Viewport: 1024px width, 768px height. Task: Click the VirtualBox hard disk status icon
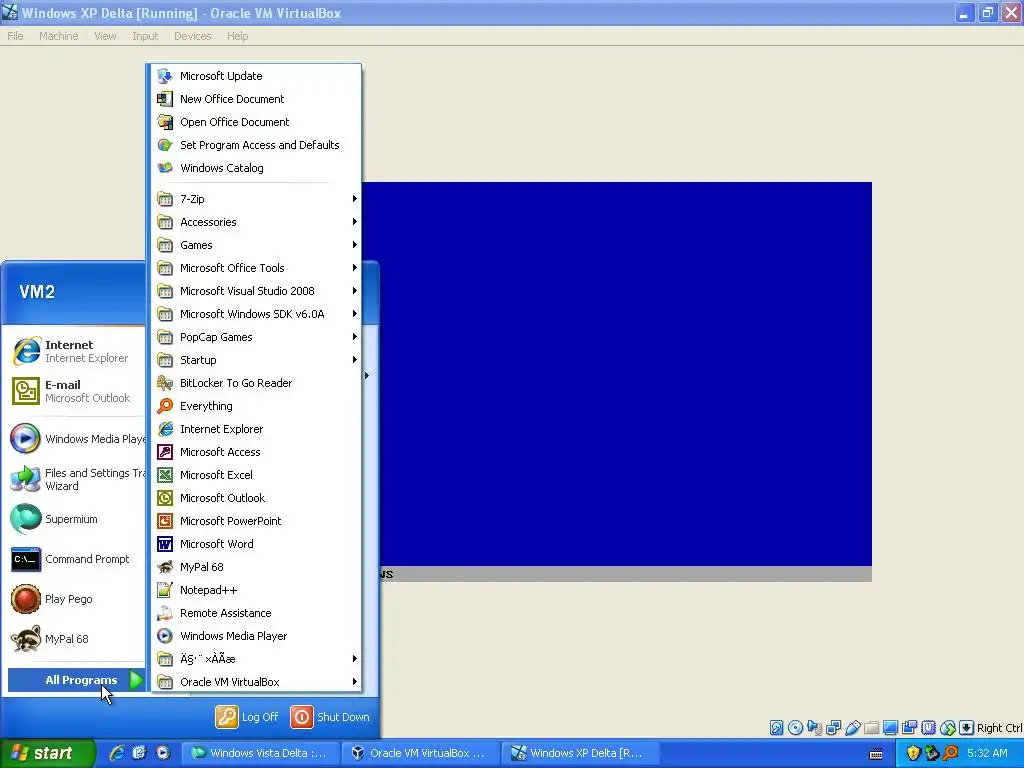point(776,728)
